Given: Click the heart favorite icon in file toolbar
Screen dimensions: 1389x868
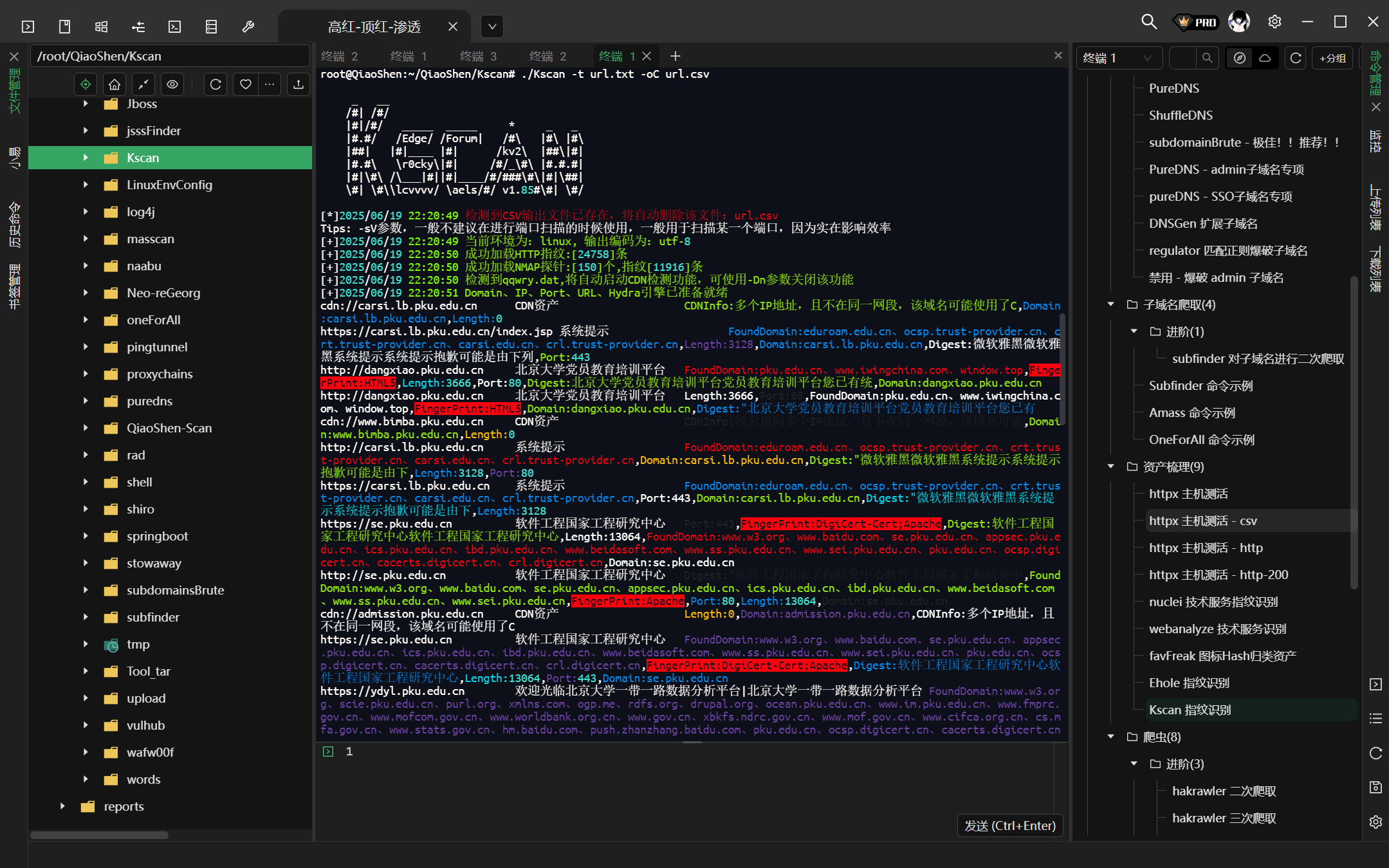Looking at the screenshot, I should (x=246, y=84).
